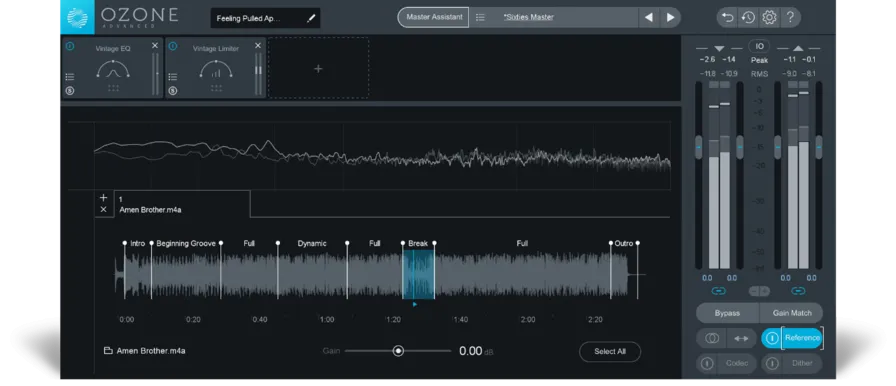The height and width of the screenshot is (386, 896).
Task: Click Amen Brother.m4a filename at bottom
Action: pyautogui.click(x=151, y=351)
